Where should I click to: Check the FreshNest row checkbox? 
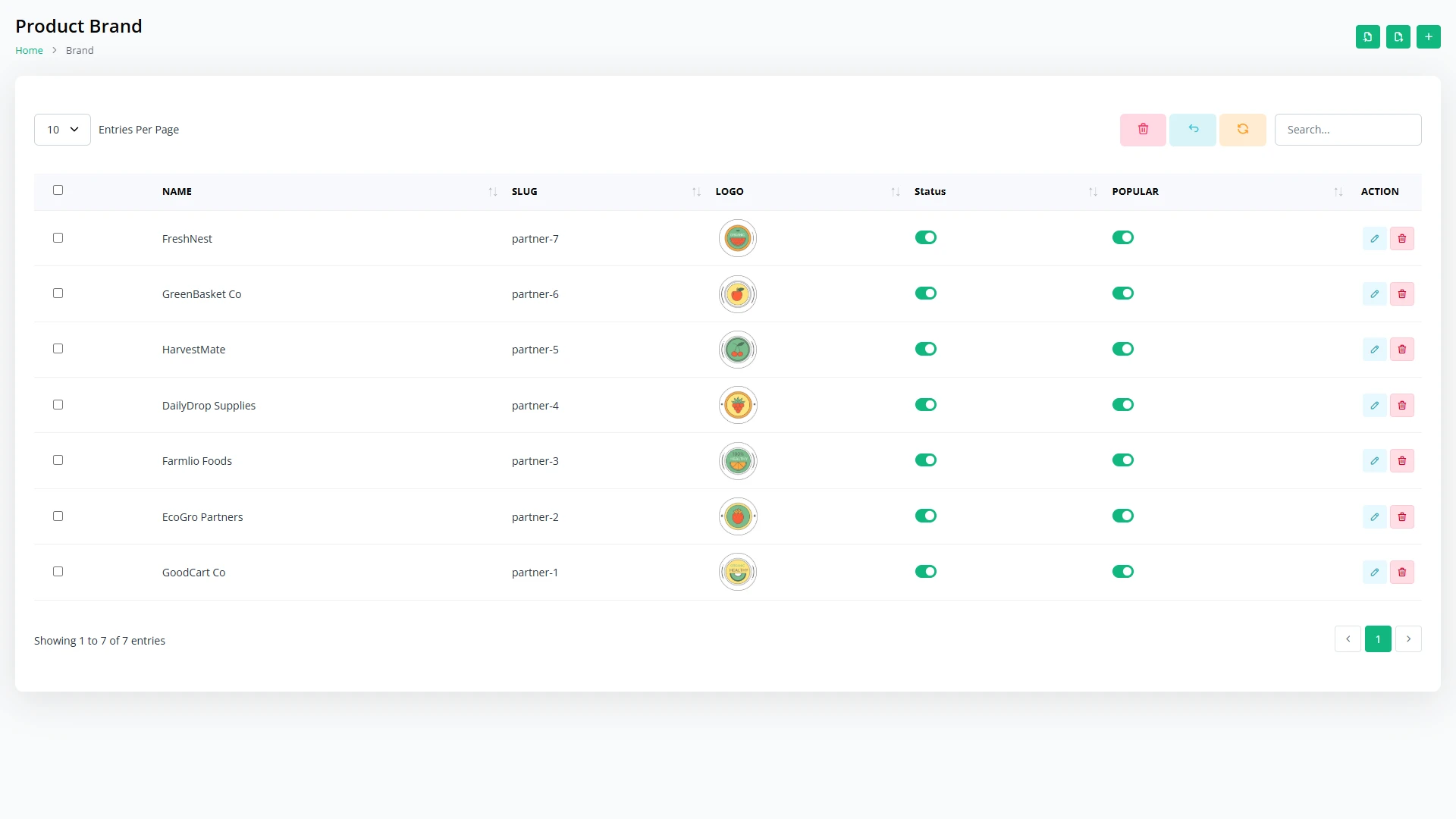tap(58, 238)
